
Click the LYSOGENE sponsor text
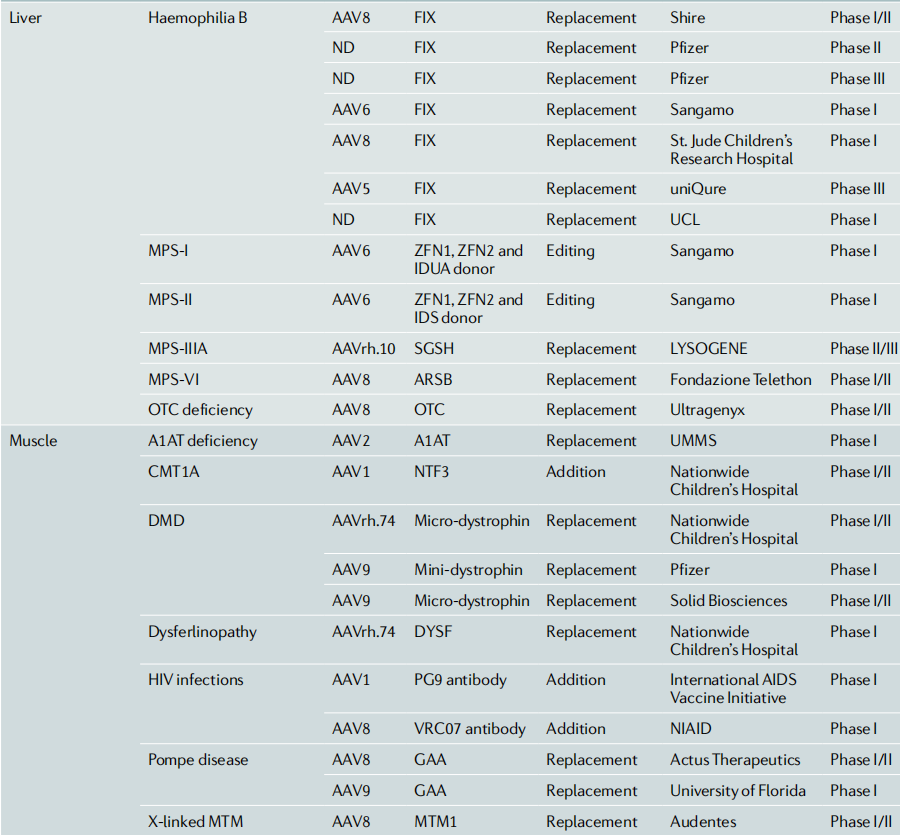[x=709, y=349]
